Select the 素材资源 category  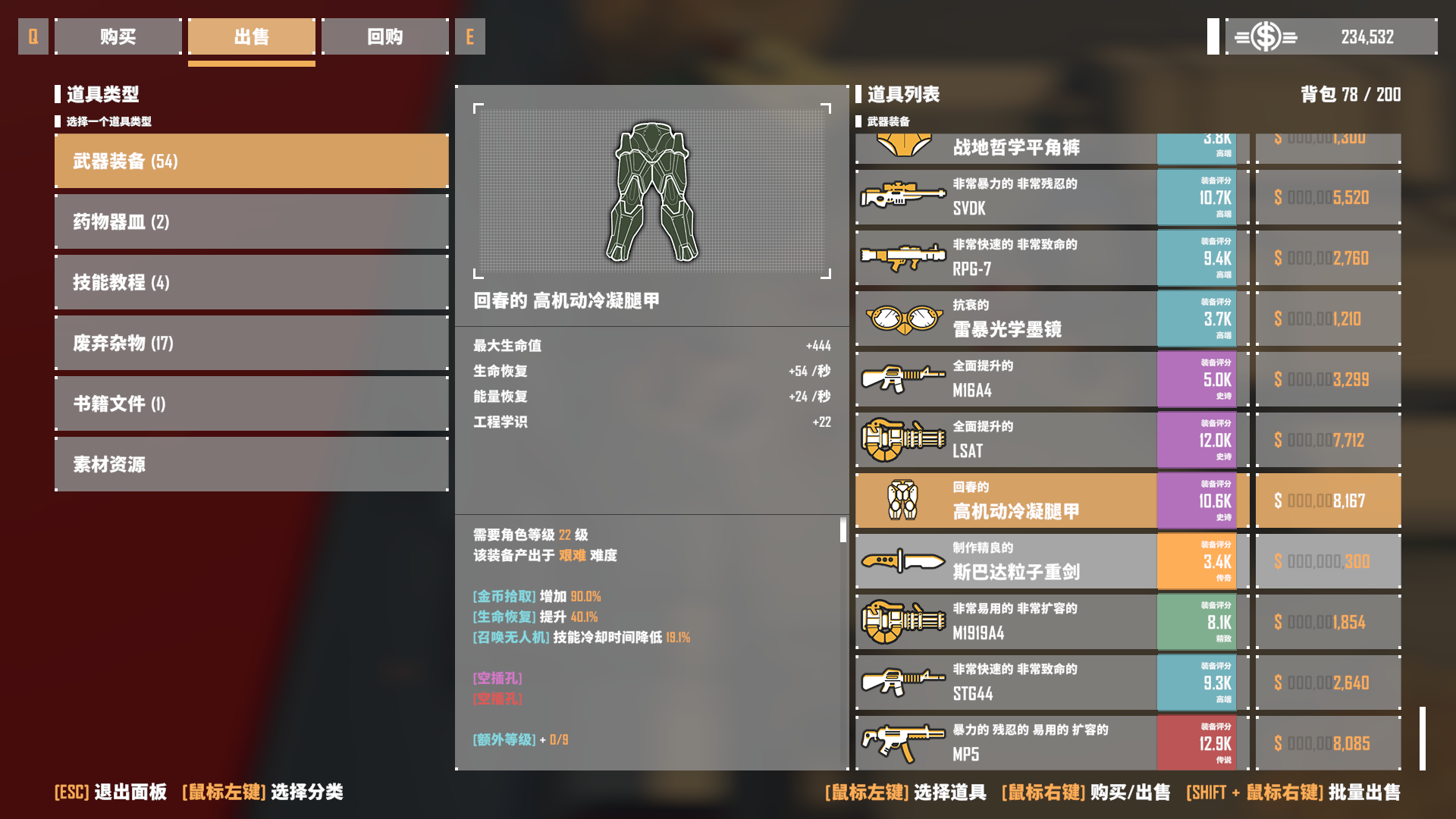click(x=252, y=464)
